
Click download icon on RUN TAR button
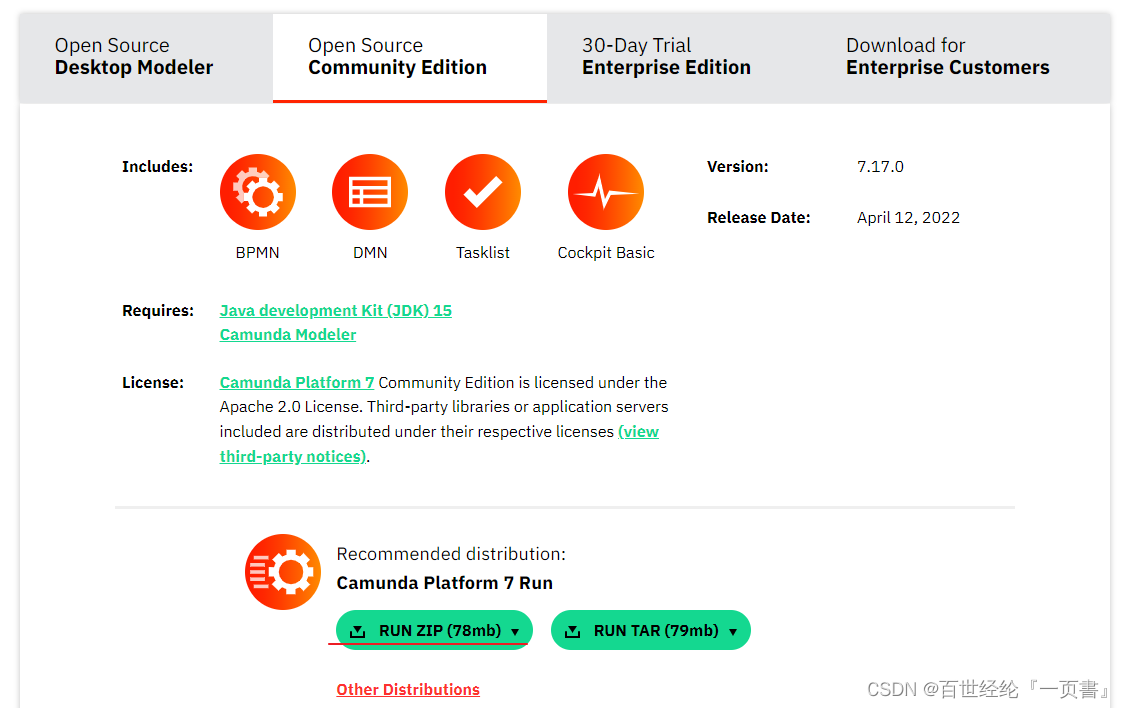click(572, 631)
